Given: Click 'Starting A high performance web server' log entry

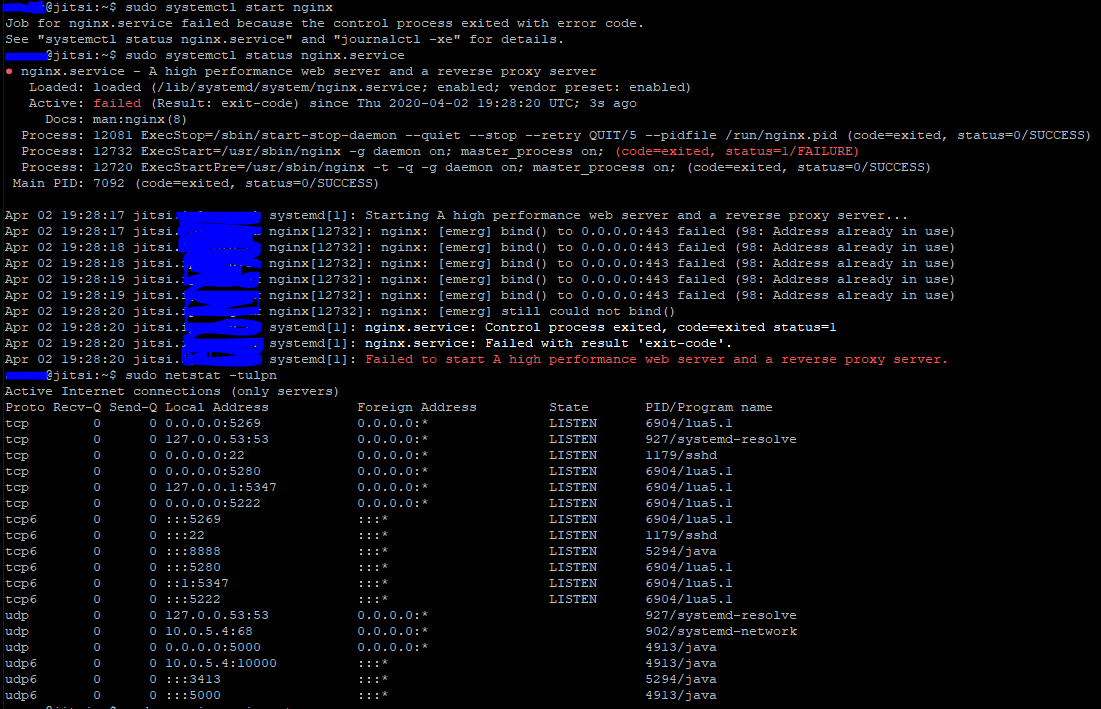Looking at the screenshot, I should click(x=636, y=216).
